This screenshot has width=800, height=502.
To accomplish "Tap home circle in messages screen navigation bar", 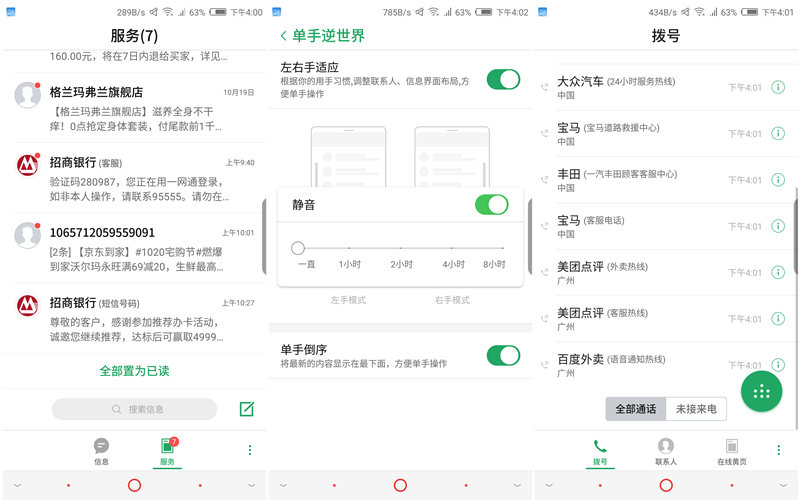I will pos(134,485).
